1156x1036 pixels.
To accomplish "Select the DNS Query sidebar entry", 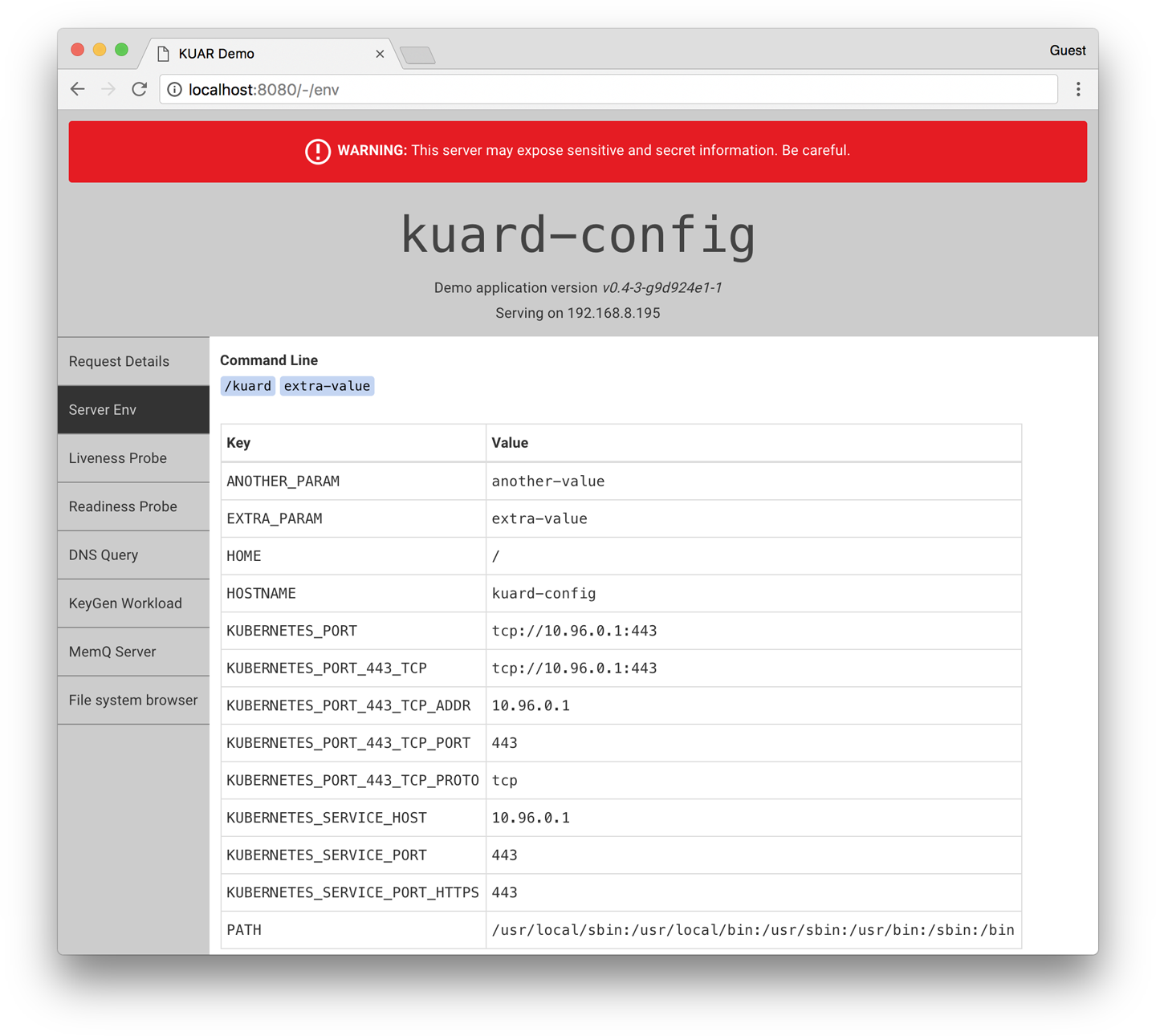I will coord(104,555).
